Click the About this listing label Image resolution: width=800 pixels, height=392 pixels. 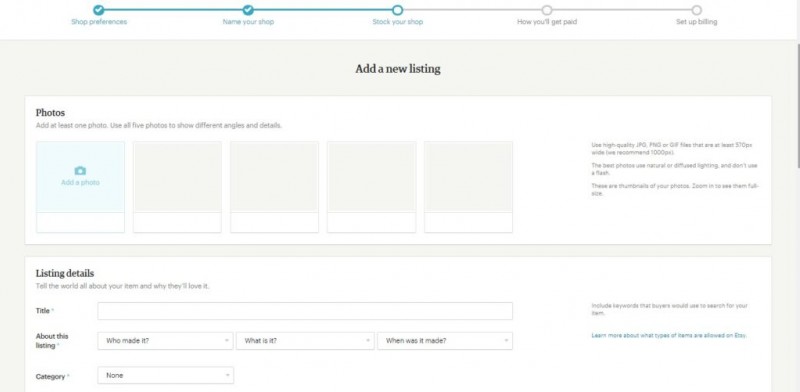tap(52, 341)
